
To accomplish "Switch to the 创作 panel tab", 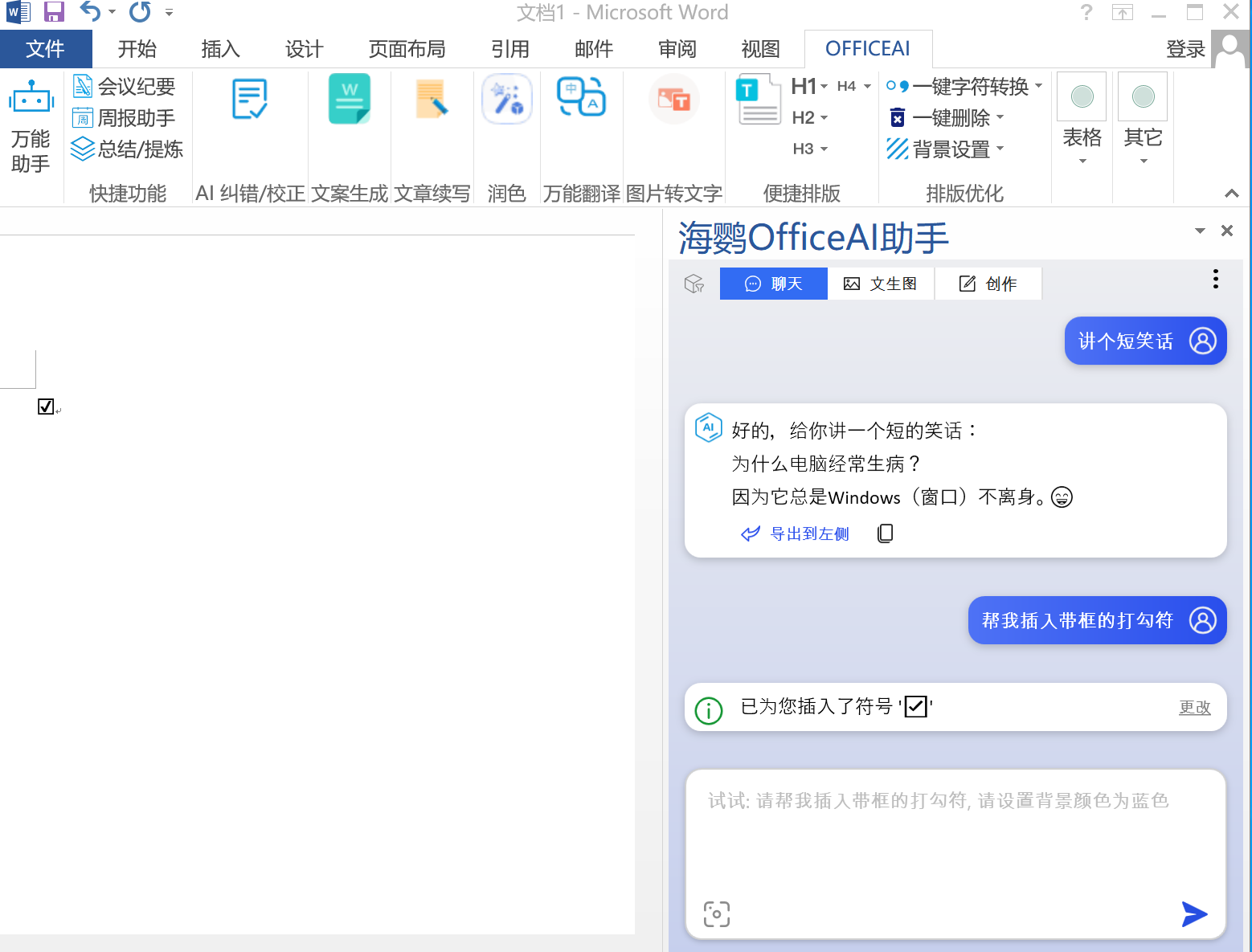I will (988, 284).
